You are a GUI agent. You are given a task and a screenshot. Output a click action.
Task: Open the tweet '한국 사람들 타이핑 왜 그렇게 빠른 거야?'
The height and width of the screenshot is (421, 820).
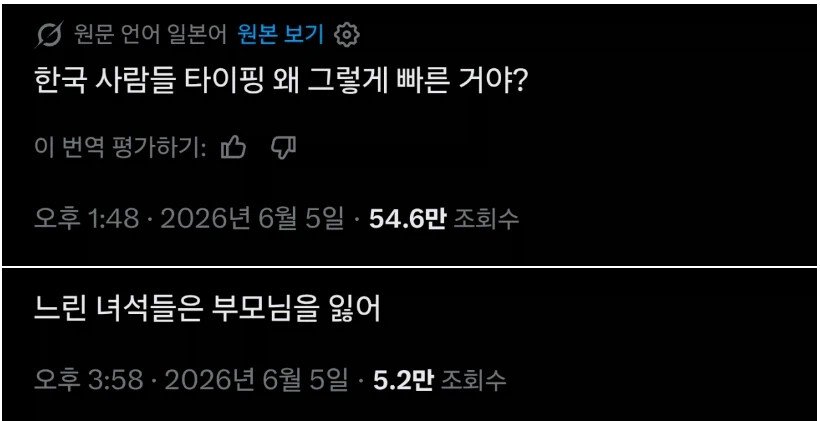(280, 84)
